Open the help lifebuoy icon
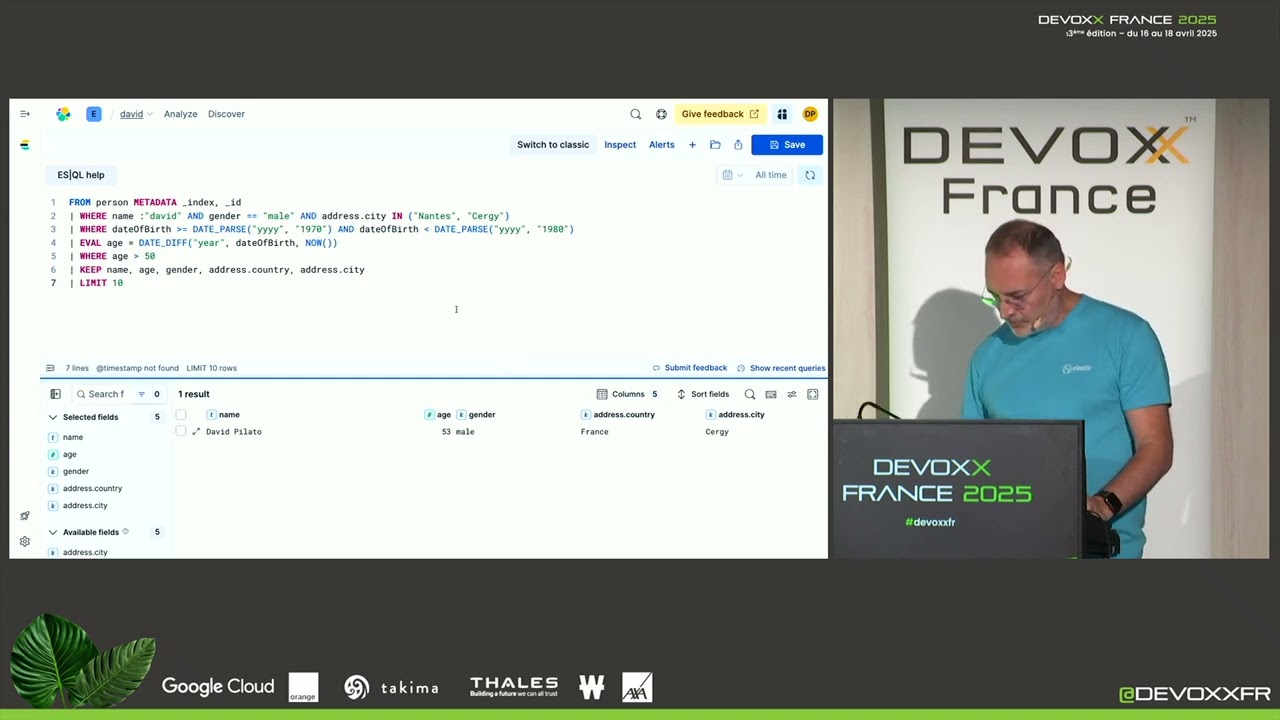 coord(661,114)
